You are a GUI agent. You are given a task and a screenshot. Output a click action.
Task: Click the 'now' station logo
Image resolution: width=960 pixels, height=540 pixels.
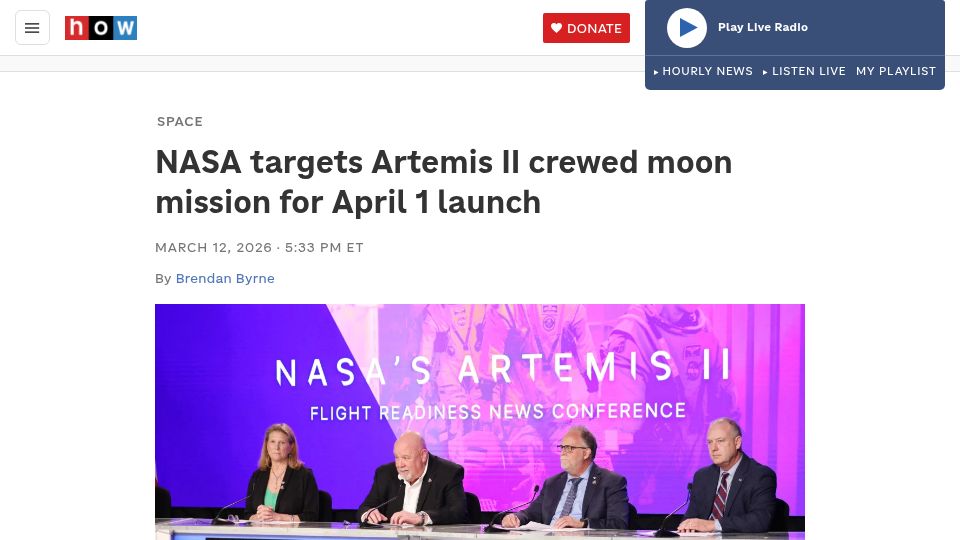[101, 28]
